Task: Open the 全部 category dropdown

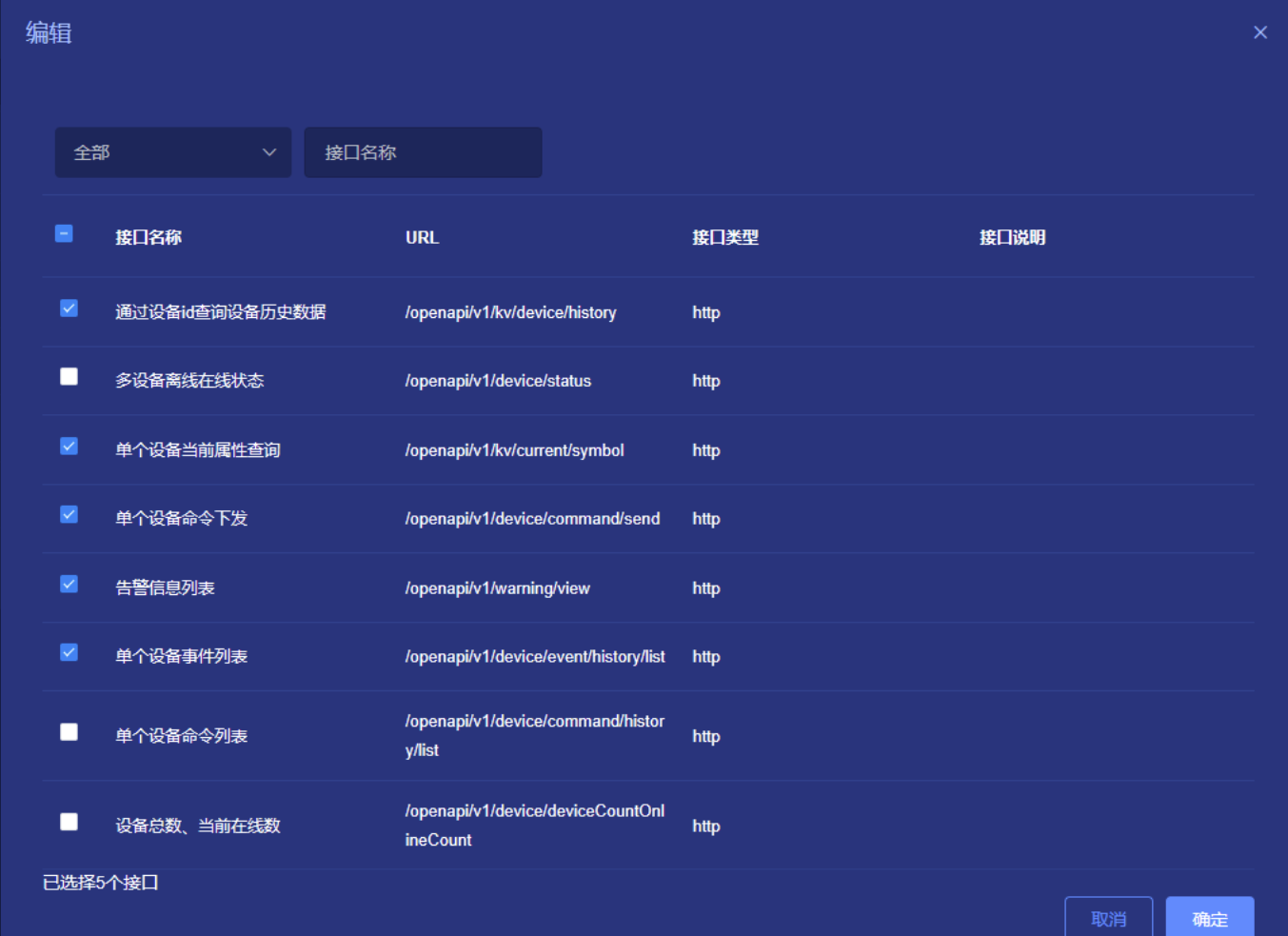Action: [172, 152]
